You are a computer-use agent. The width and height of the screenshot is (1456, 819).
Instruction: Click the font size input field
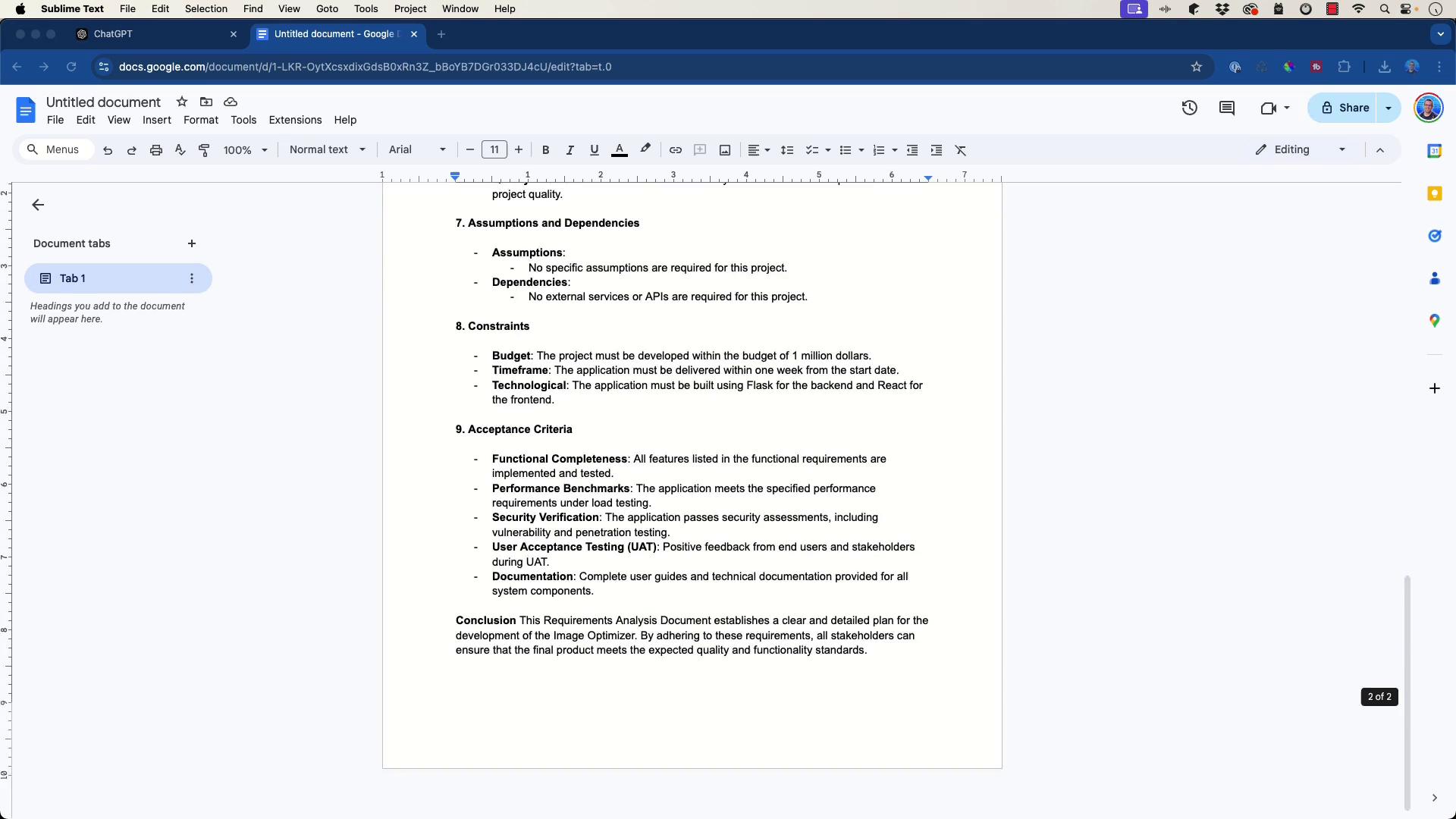click(x=494, y=150)
